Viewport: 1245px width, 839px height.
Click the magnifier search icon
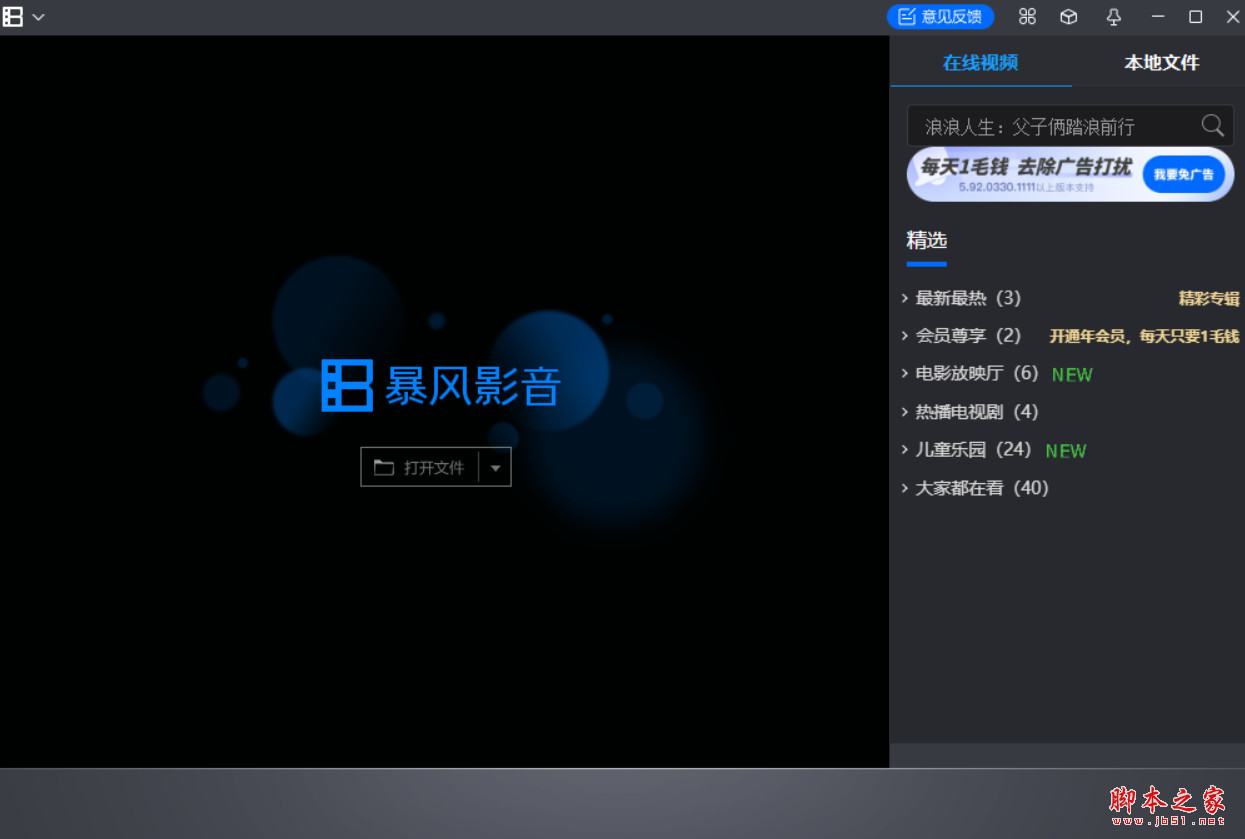click(x=1212, y=125)
